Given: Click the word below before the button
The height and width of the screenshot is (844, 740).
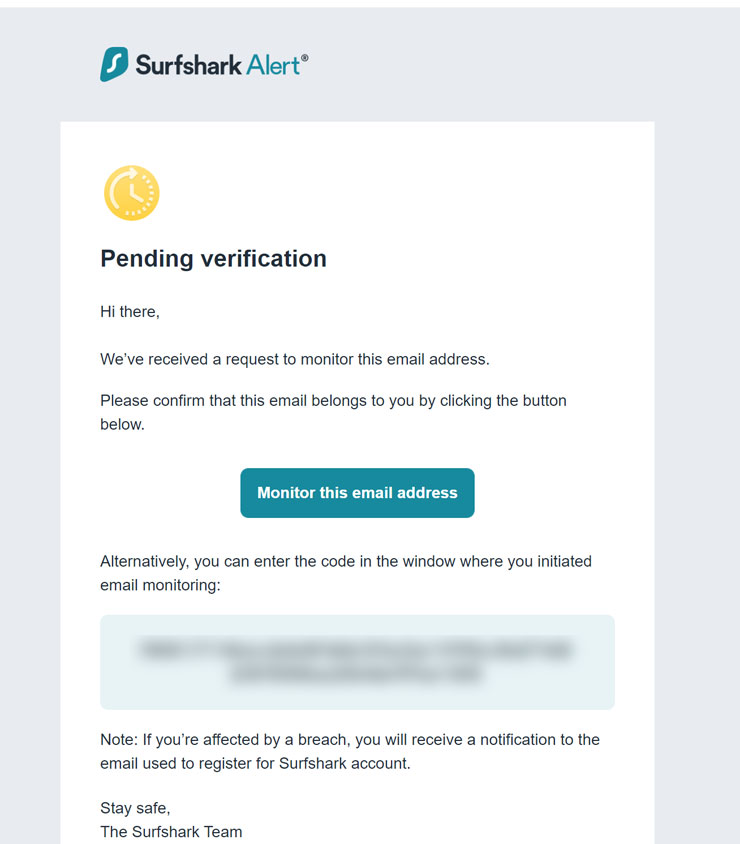Looking at the screenshot, I should (122, 424).
